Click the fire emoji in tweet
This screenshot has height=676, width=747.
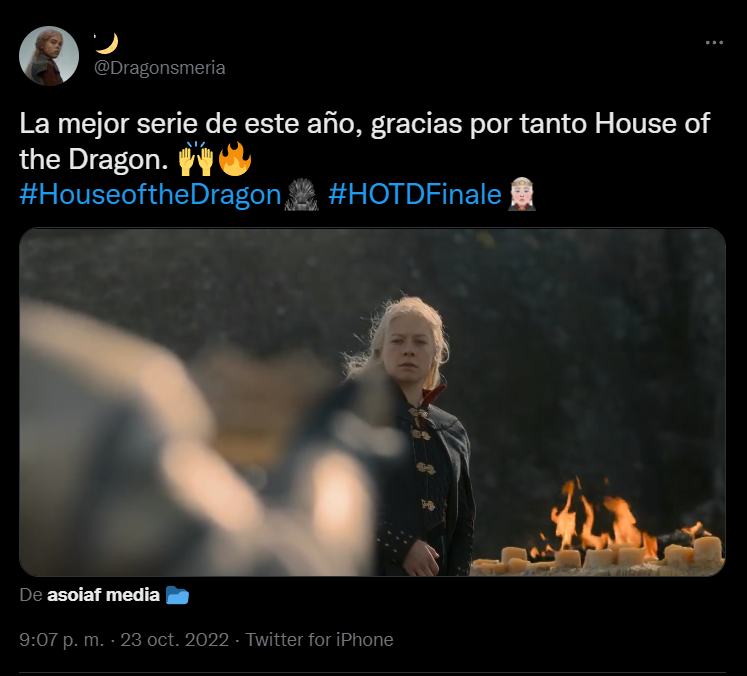[x=234, y=159]
